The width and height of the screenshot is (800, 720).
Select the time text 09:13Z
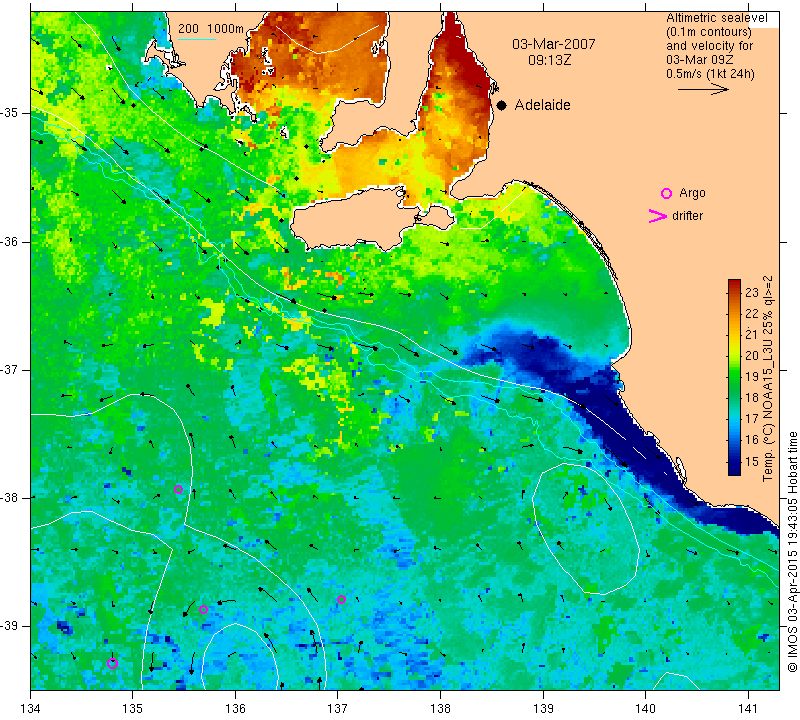coord(549,60)
